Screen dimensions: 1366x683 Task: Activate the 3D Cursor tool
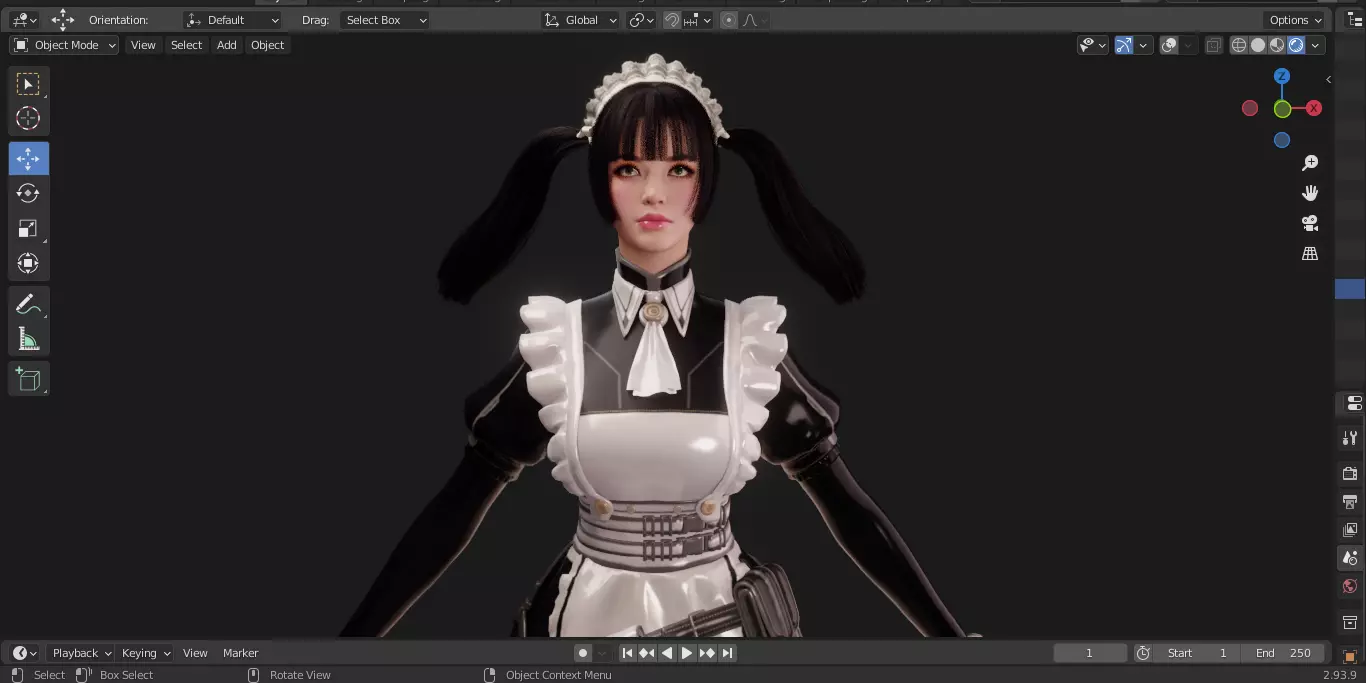pyautogui.click(x=28, y=118)
